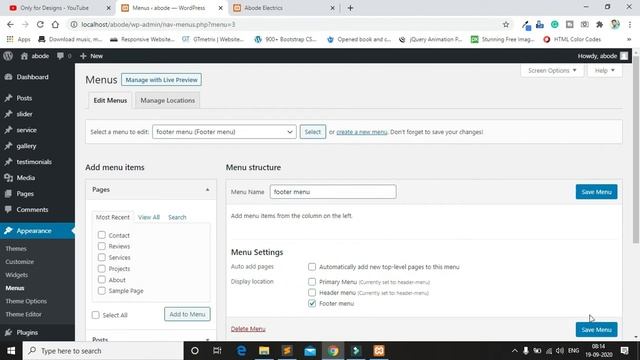
Task: Open the select a menu to edit dropdown
Action: 224,132
